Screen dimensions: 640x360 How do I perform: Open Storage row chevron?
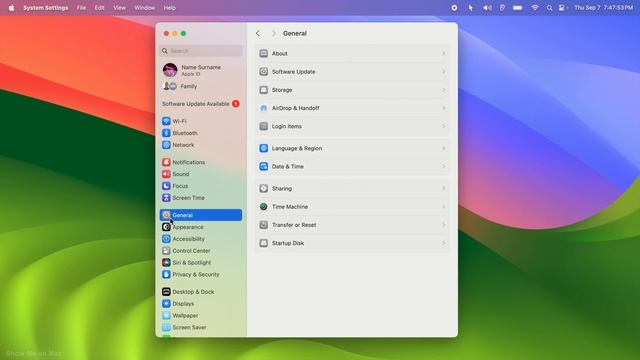coord(444,90)
